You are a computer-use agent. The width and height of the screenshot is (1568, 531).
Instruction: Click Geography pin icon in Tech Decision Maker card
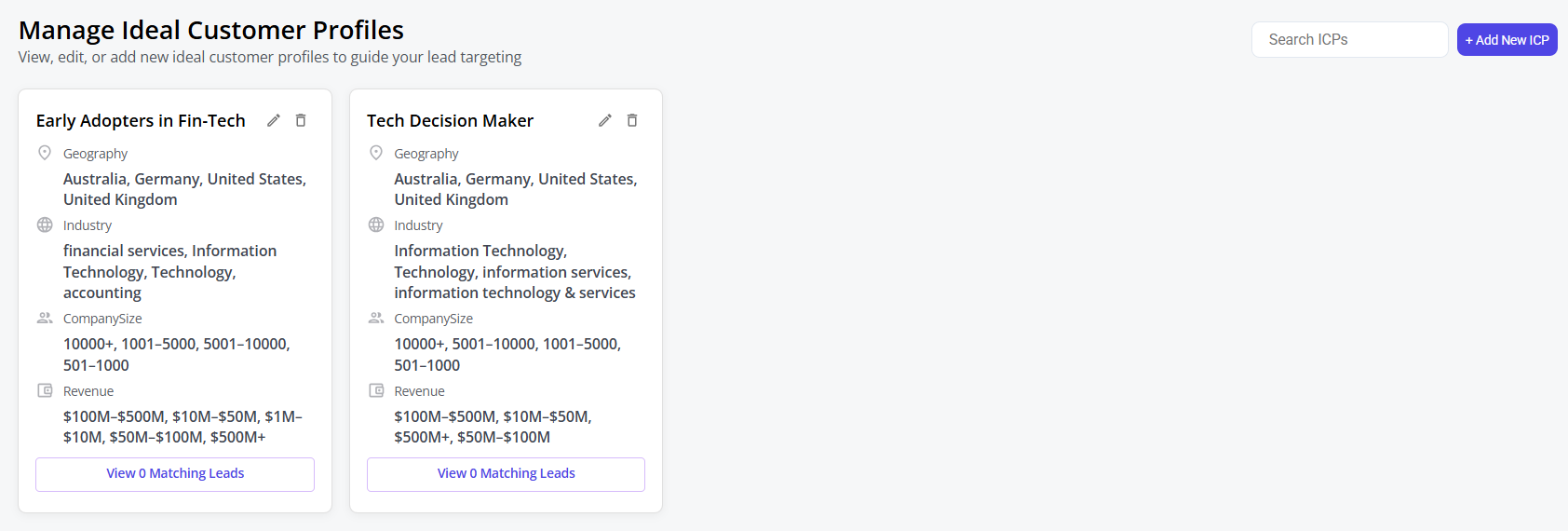tap(376, 153)
